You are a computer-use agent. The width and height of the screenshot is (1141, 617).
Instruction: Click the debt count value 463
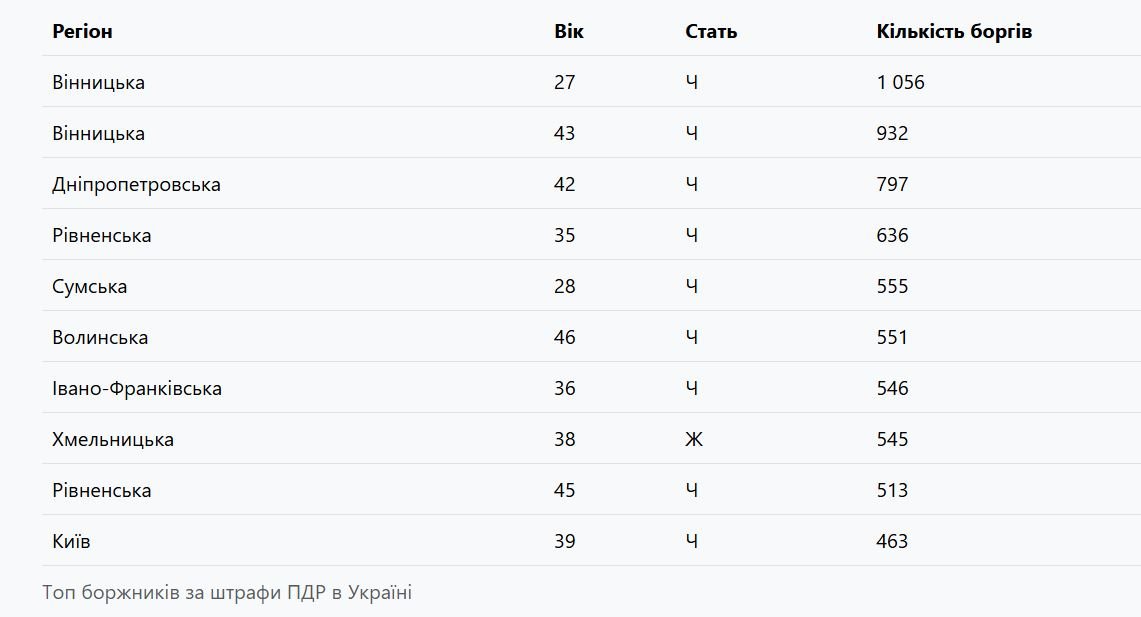[x=892, y=542]
